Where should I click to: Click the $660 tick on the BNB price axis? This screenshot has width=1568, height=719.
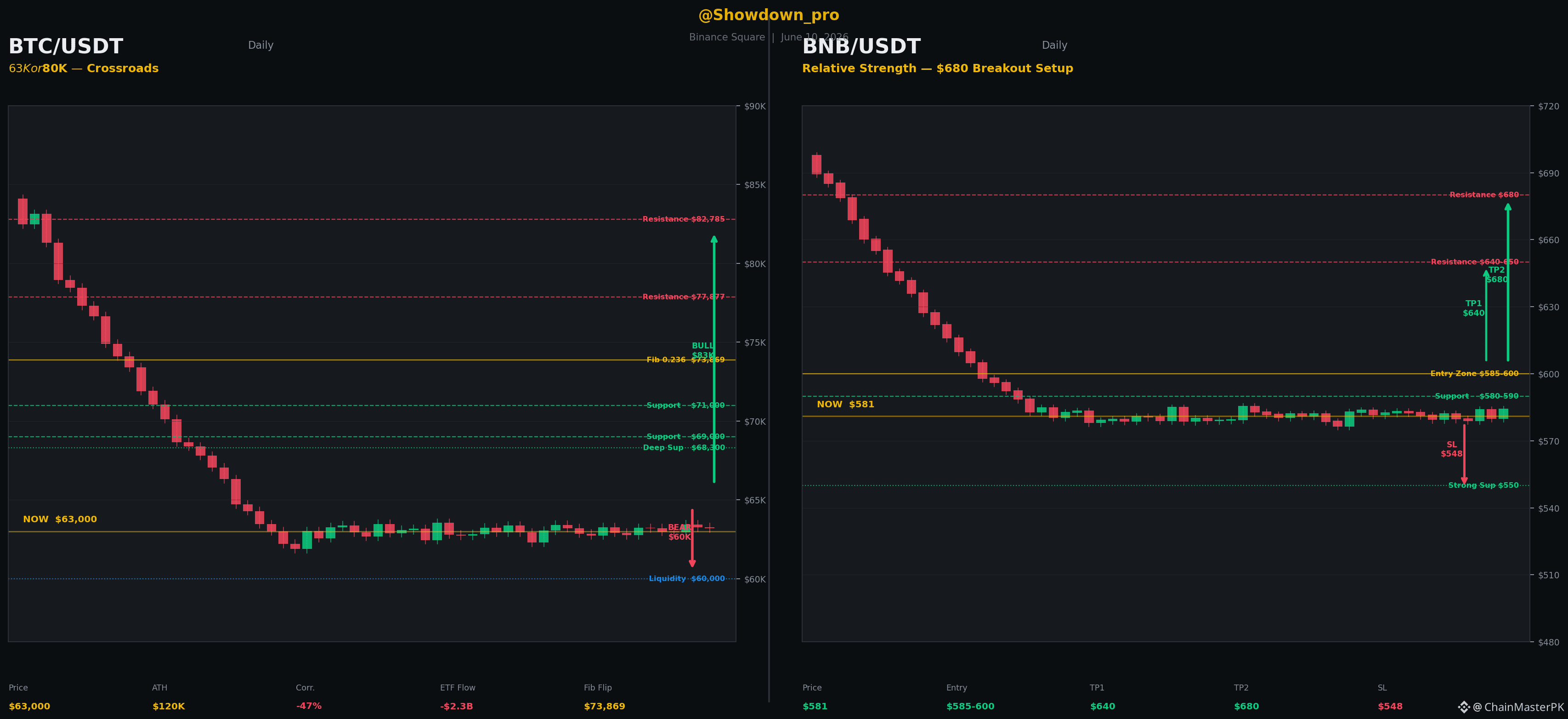coord(1549,240)
